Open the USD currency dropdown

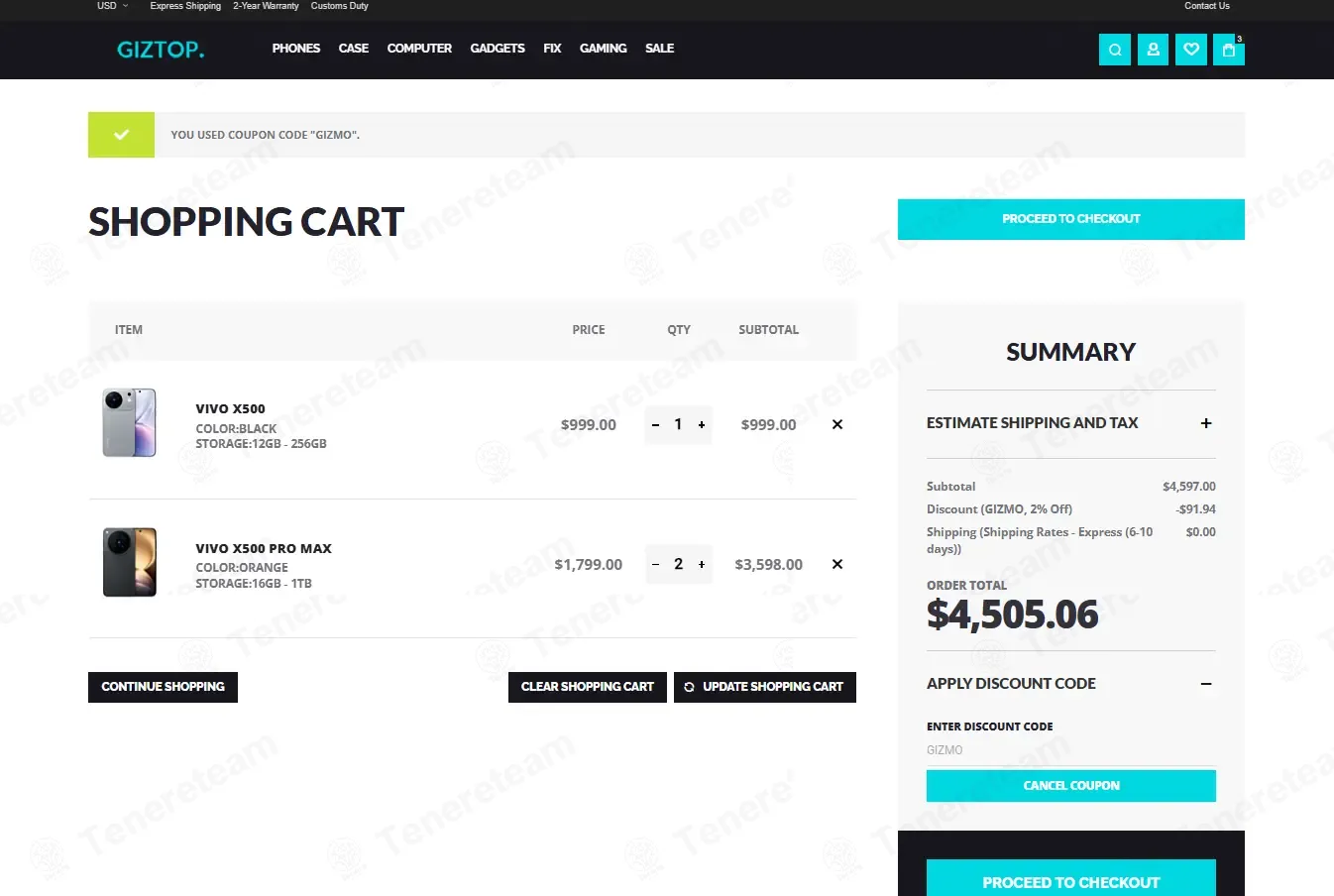coord(112,6)
